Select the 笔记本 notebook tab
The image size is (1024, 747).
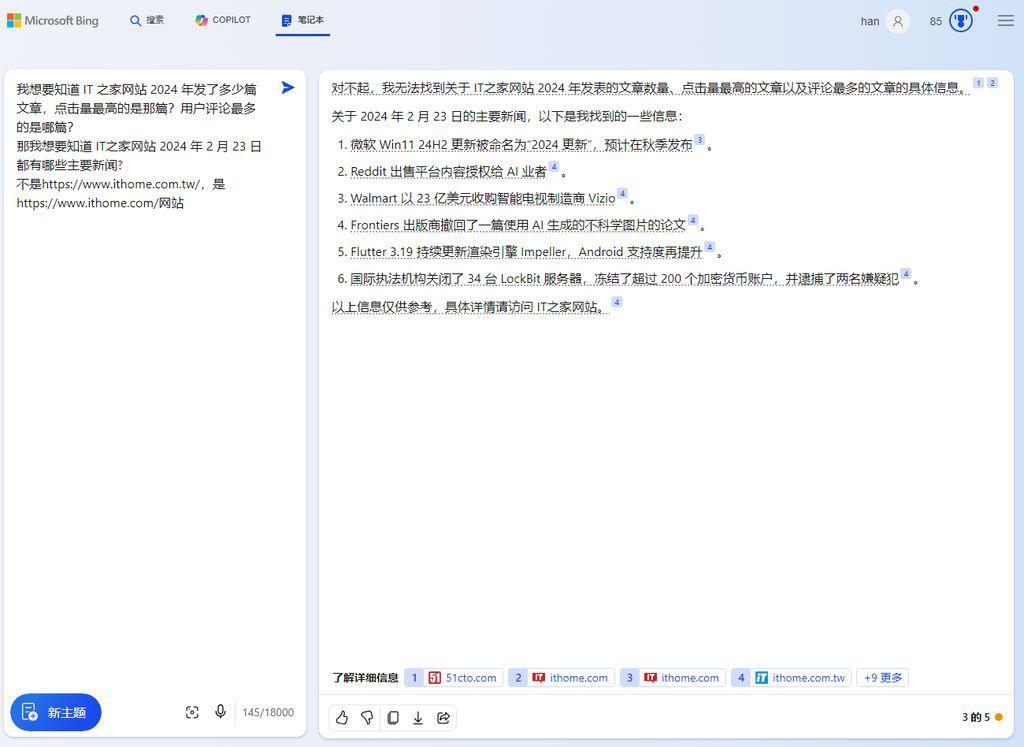tap(302, 20)
